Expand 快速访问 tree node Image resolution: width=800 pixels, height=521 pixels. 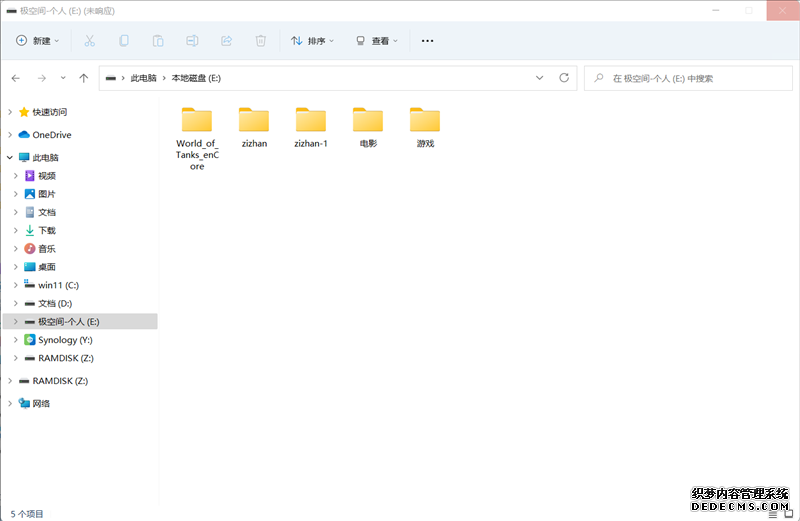(x=10, y=112)
